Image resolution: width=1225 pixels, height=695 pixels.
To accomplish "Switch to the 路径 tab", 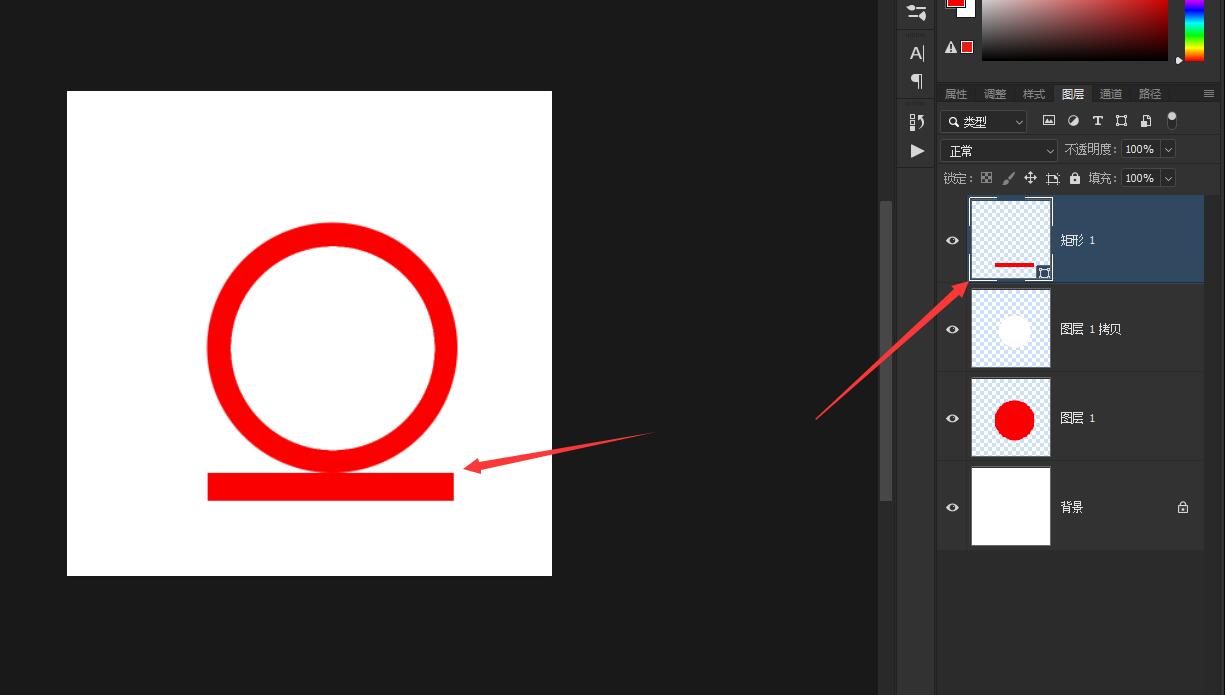I will [1150, 94].
